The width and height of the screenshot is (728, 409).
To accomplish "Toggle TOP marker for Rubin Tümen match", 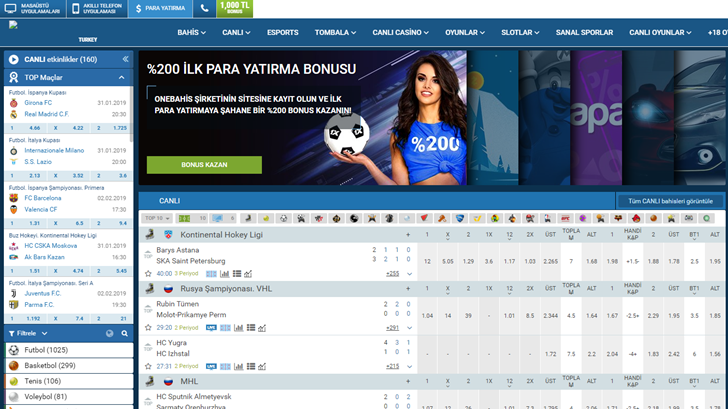I will point(148,308).
